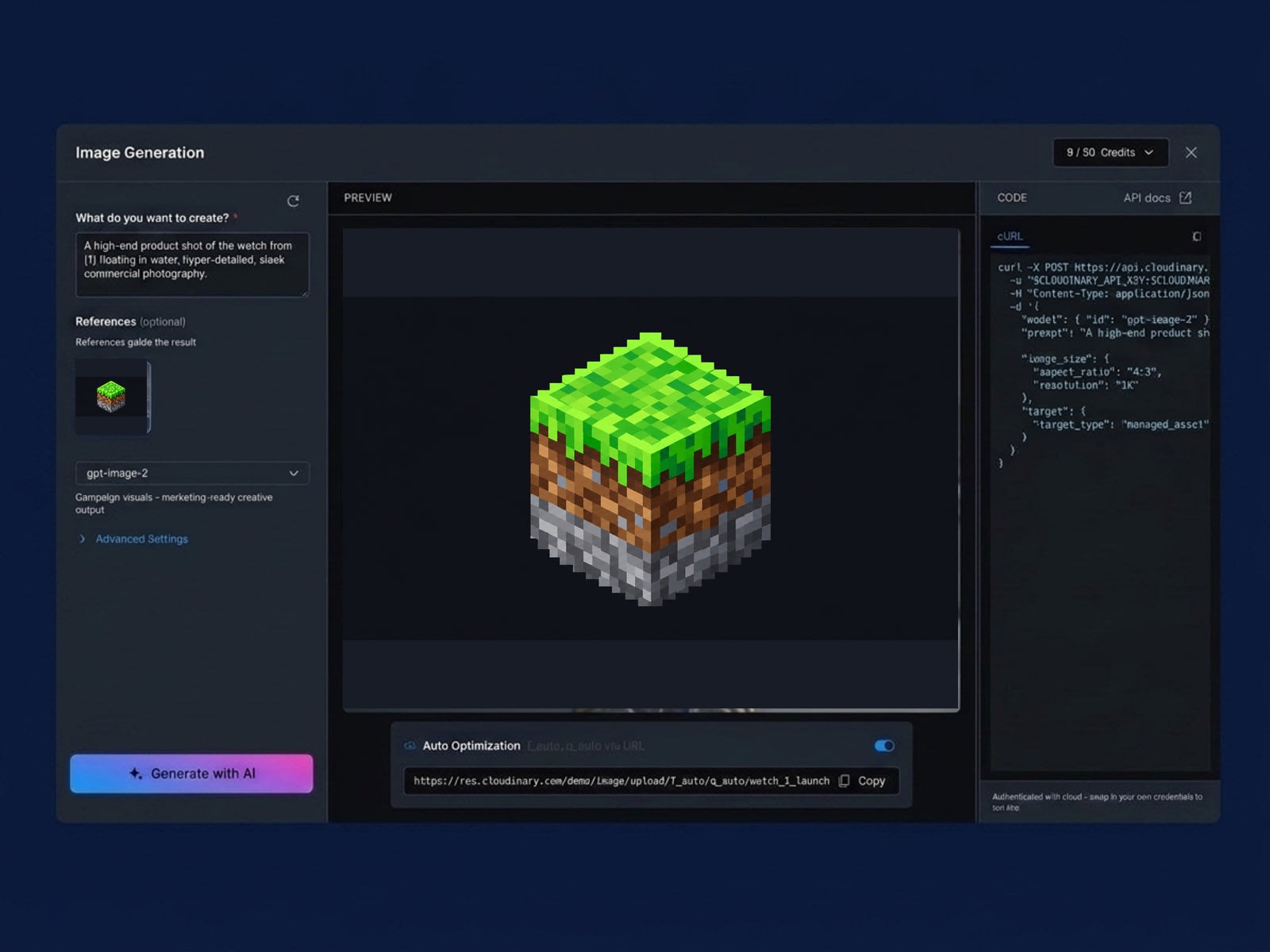Screen dimensions: 1270x952
Task: Click the grass block preview image
Action: point(650,468)
